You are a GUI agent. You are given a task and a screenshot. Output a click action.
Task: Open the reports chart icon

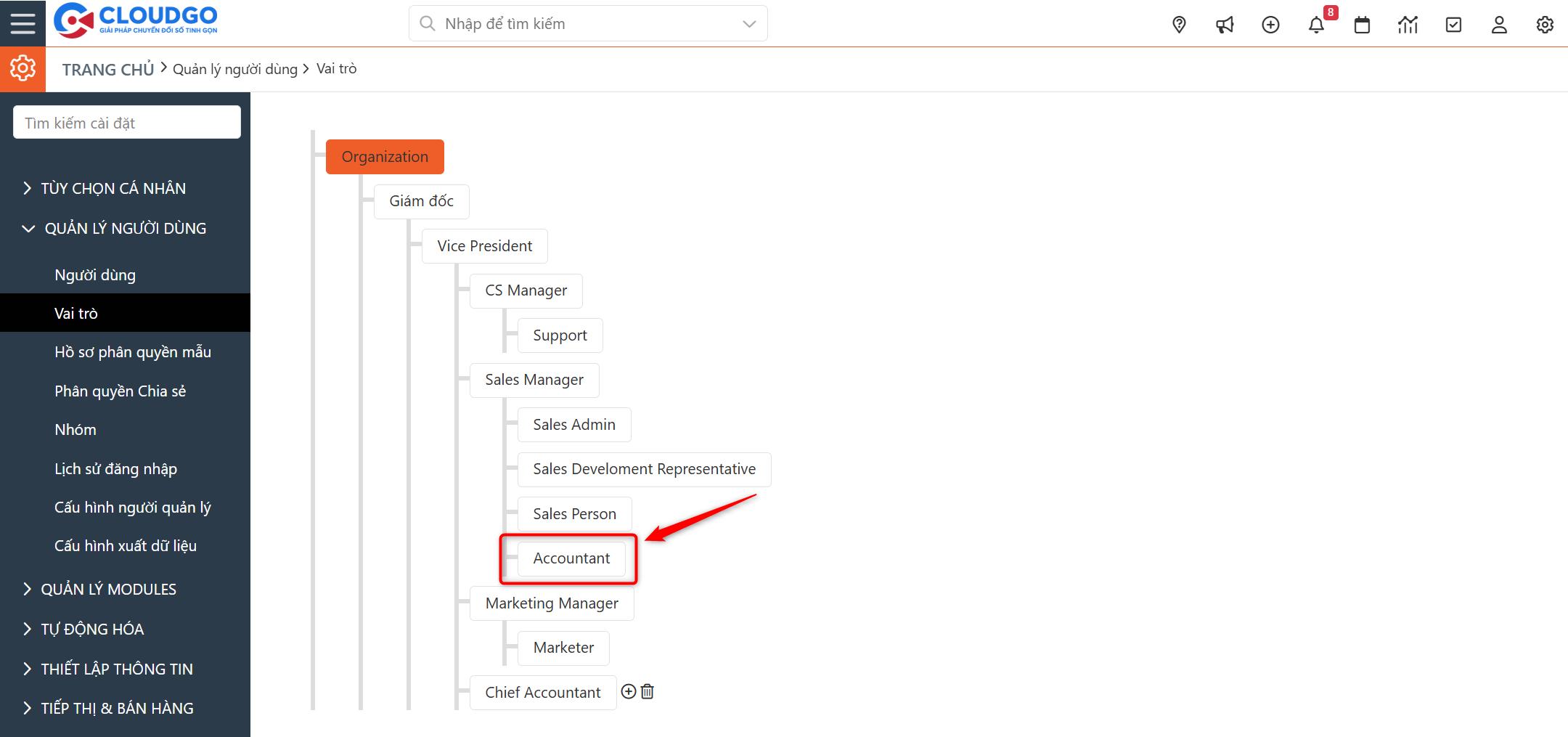tap(1408, 24)
